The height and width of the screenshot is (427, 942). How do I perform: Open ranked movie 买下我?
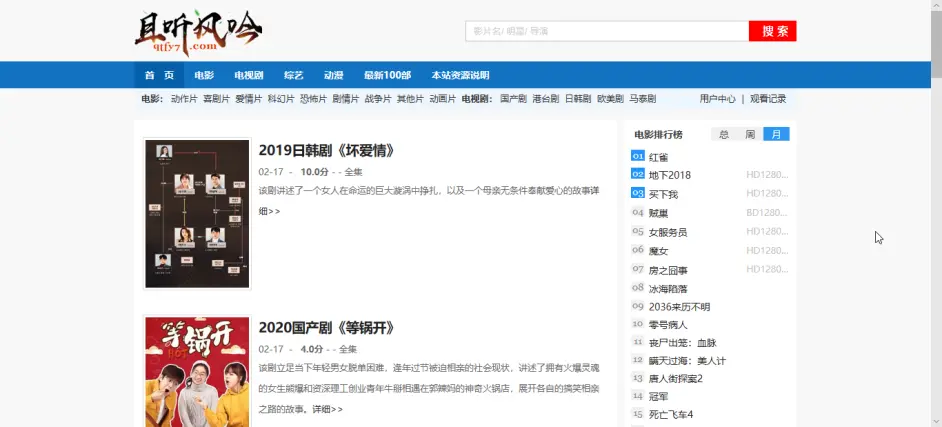(x=663, y=195)
